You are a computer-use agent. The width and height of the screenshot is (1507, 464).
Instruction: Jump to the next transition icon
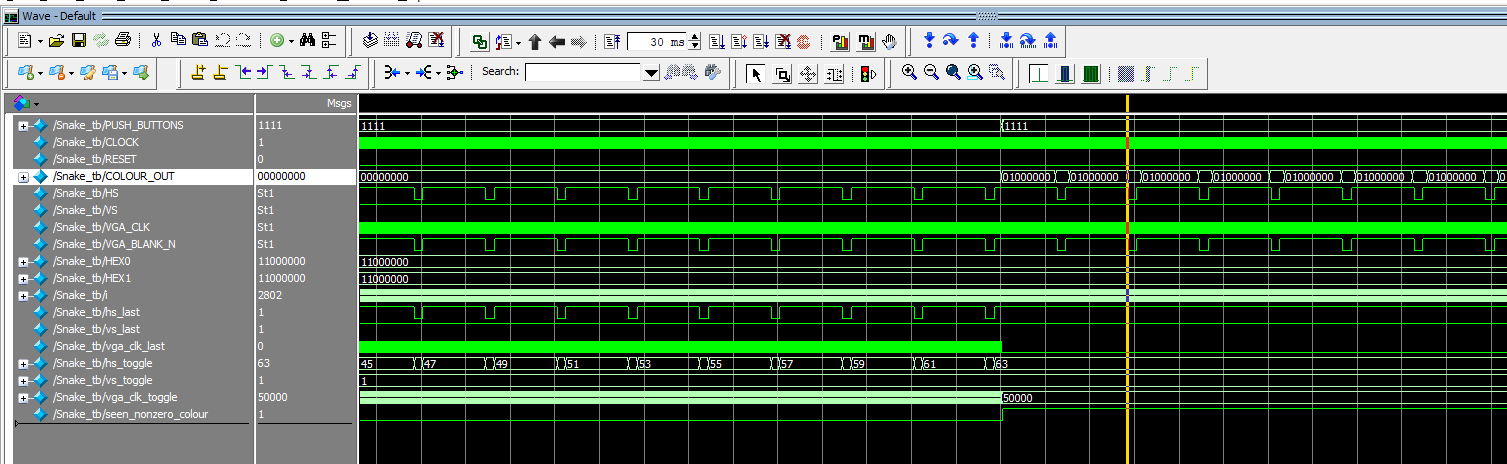(x=264, y=72)
